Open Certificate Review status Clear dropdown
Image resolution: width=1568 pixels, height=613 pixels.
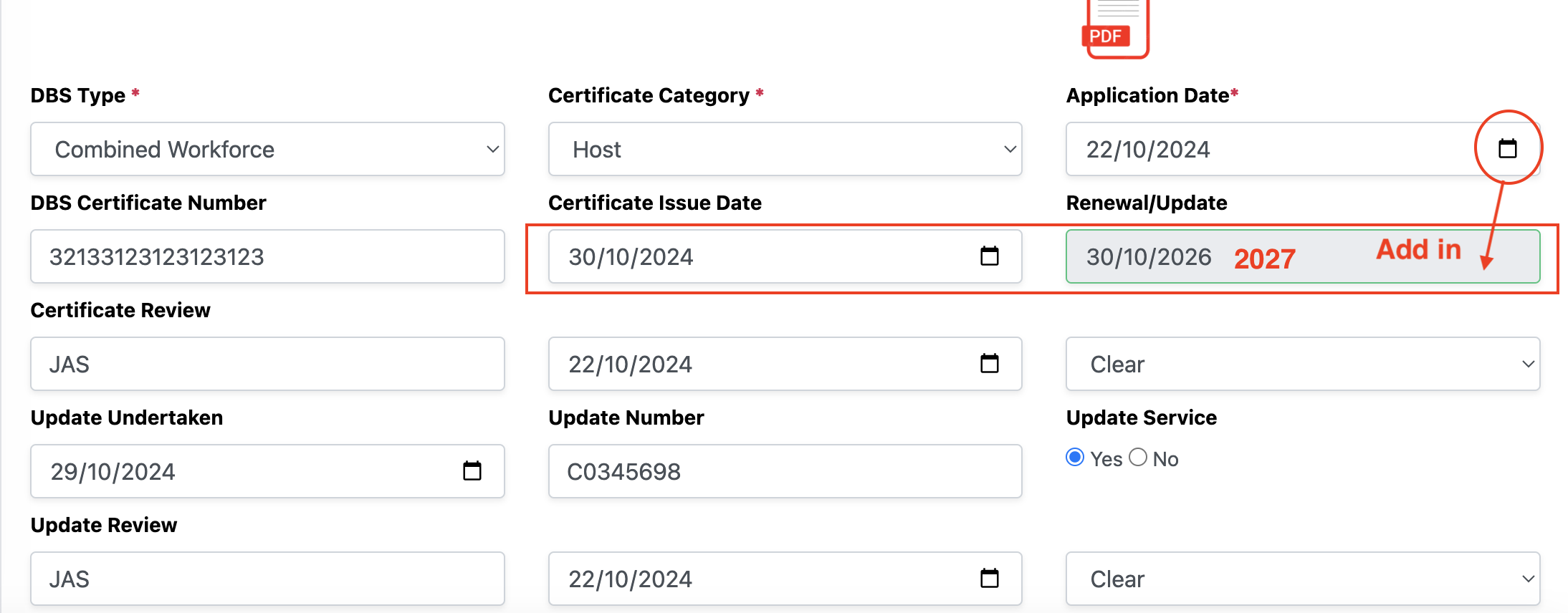1302,364
